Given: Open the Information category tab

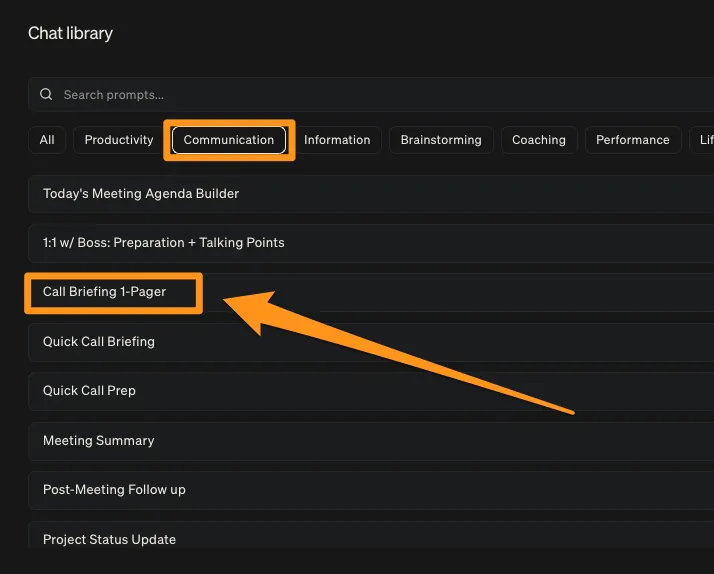Looking at the screenshot, I should pos(337,140).
